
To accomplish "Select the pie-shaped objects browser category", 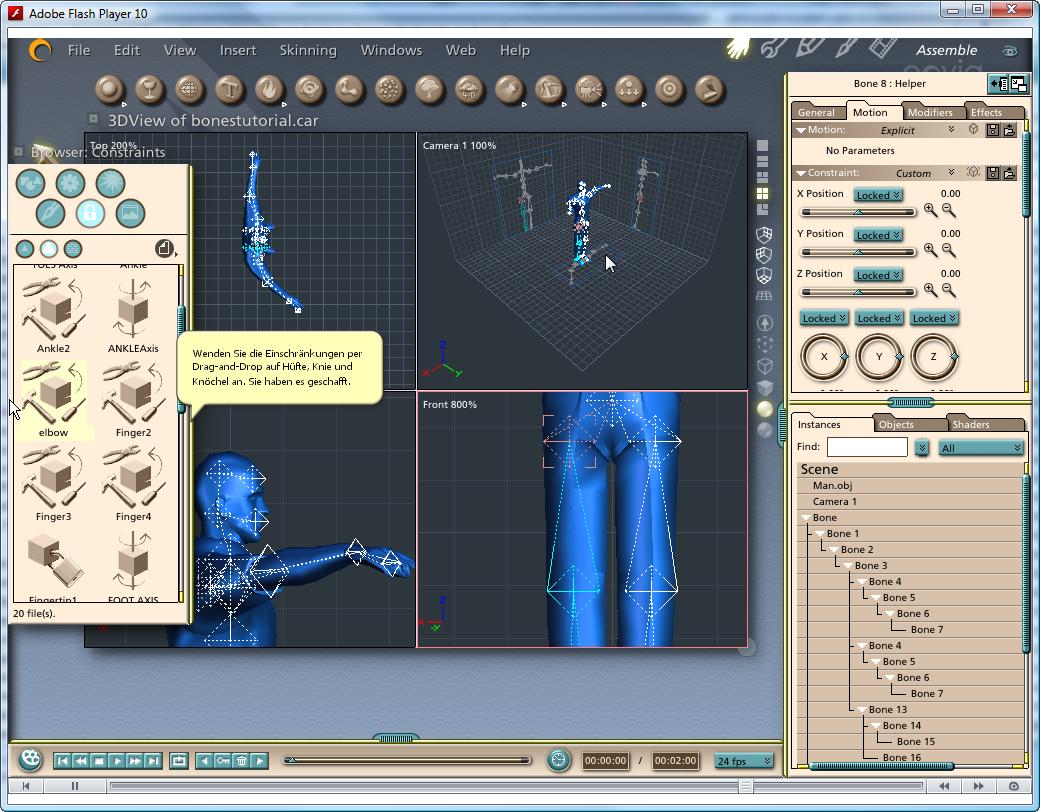I will click(30, 183).
